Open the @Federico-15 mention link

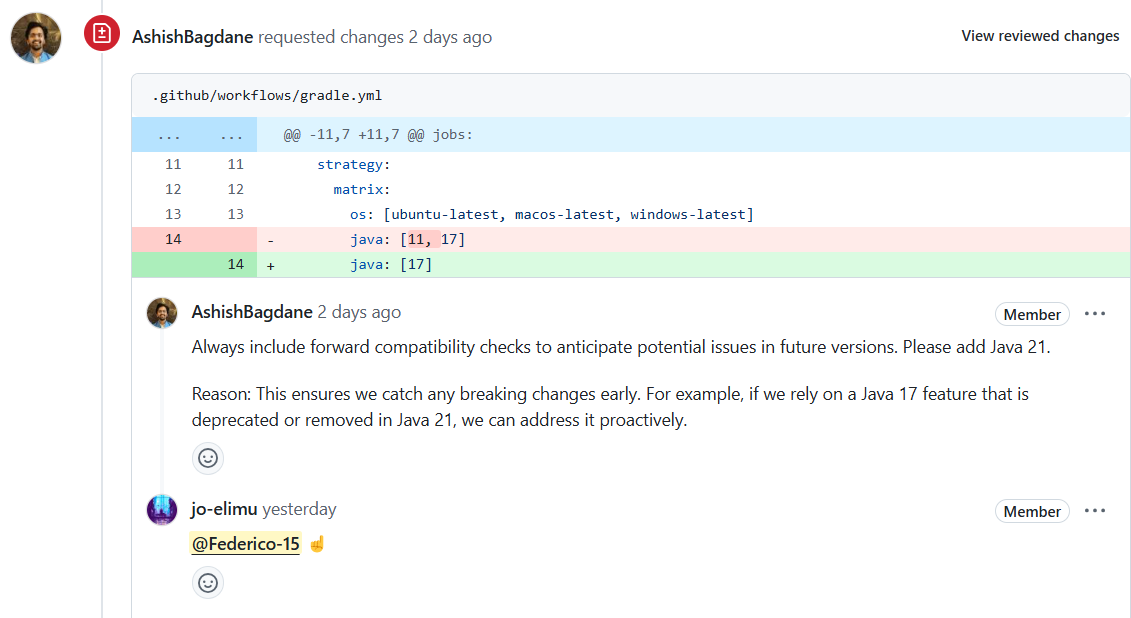point(245,544)
